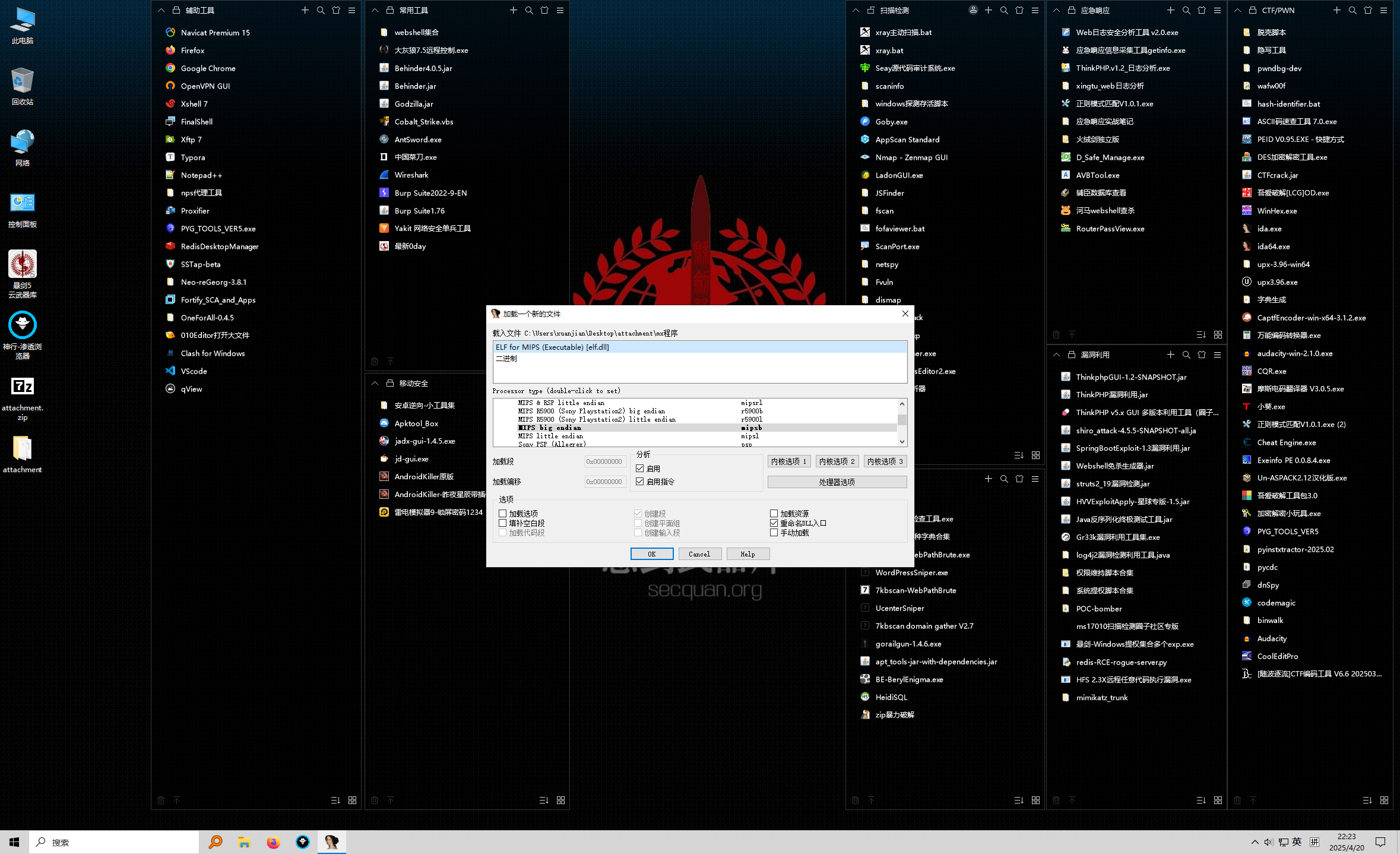Open ida64.exe in CTF/PWN panel
Viewport: 1400px width, 854px height.
click(1273, 246)
